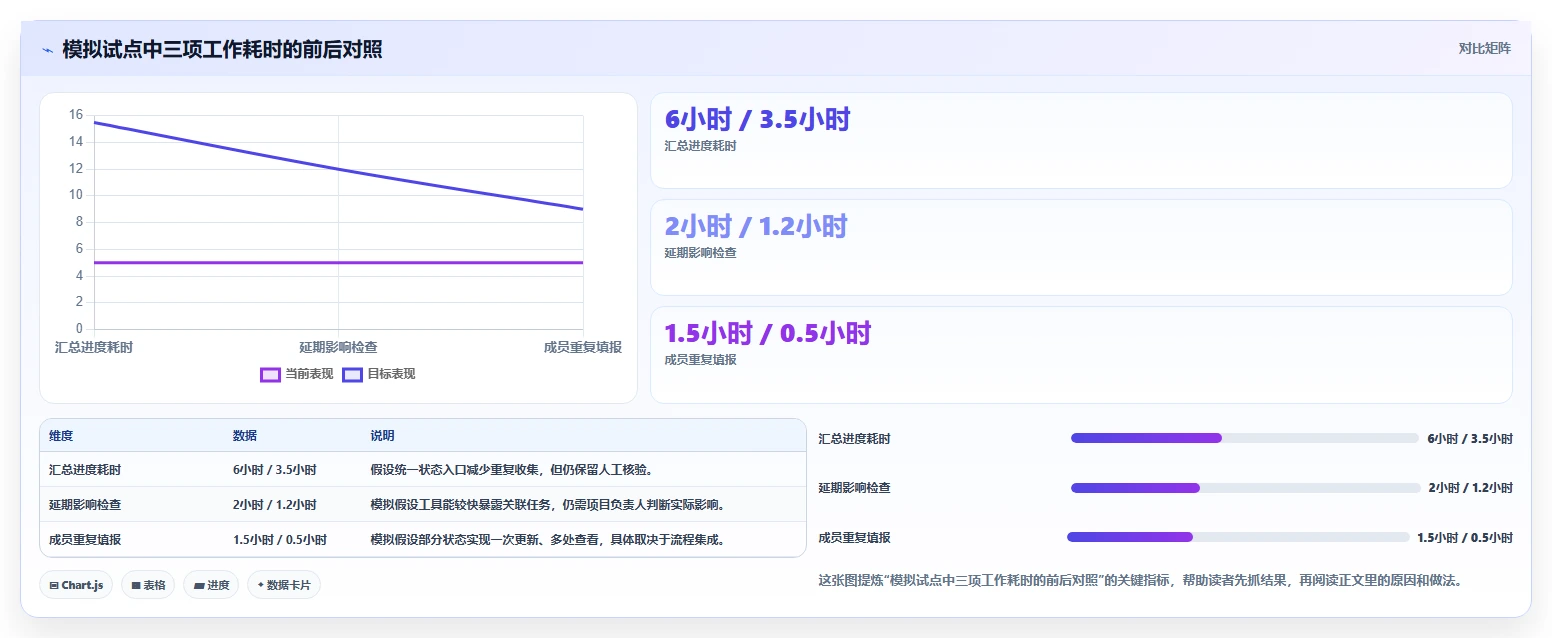
Task: Click the 成员重复填报 label under third data card
Action: pos(700,360)
